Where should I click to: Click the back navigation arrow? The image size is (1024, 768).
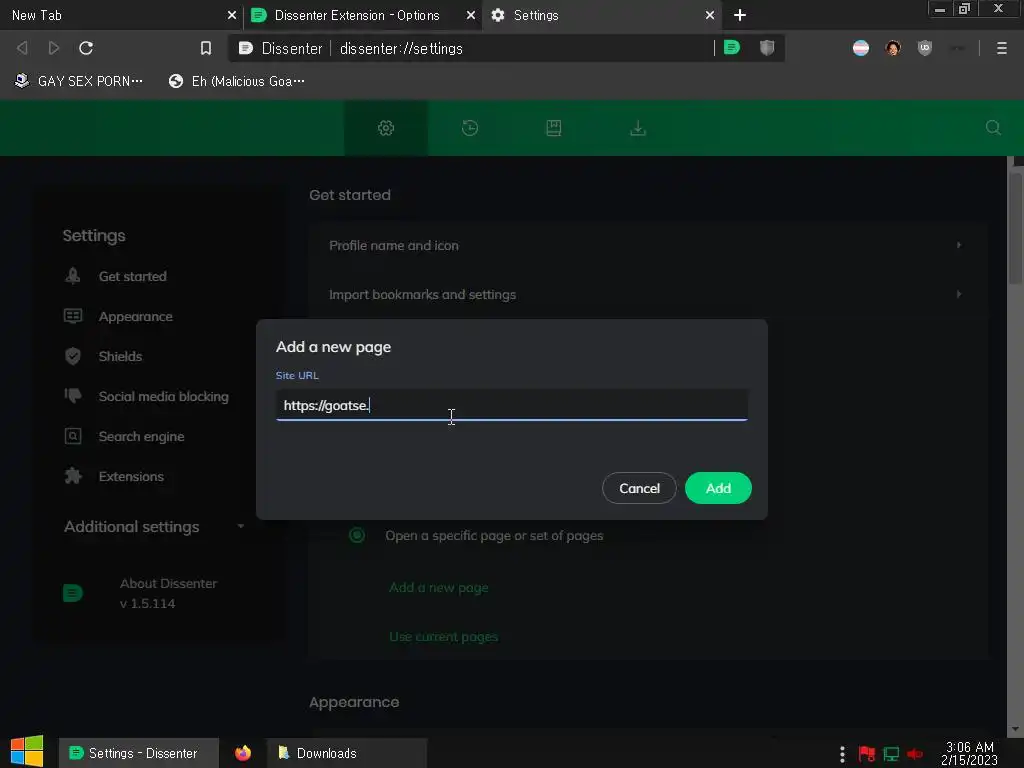coord(22,48)
